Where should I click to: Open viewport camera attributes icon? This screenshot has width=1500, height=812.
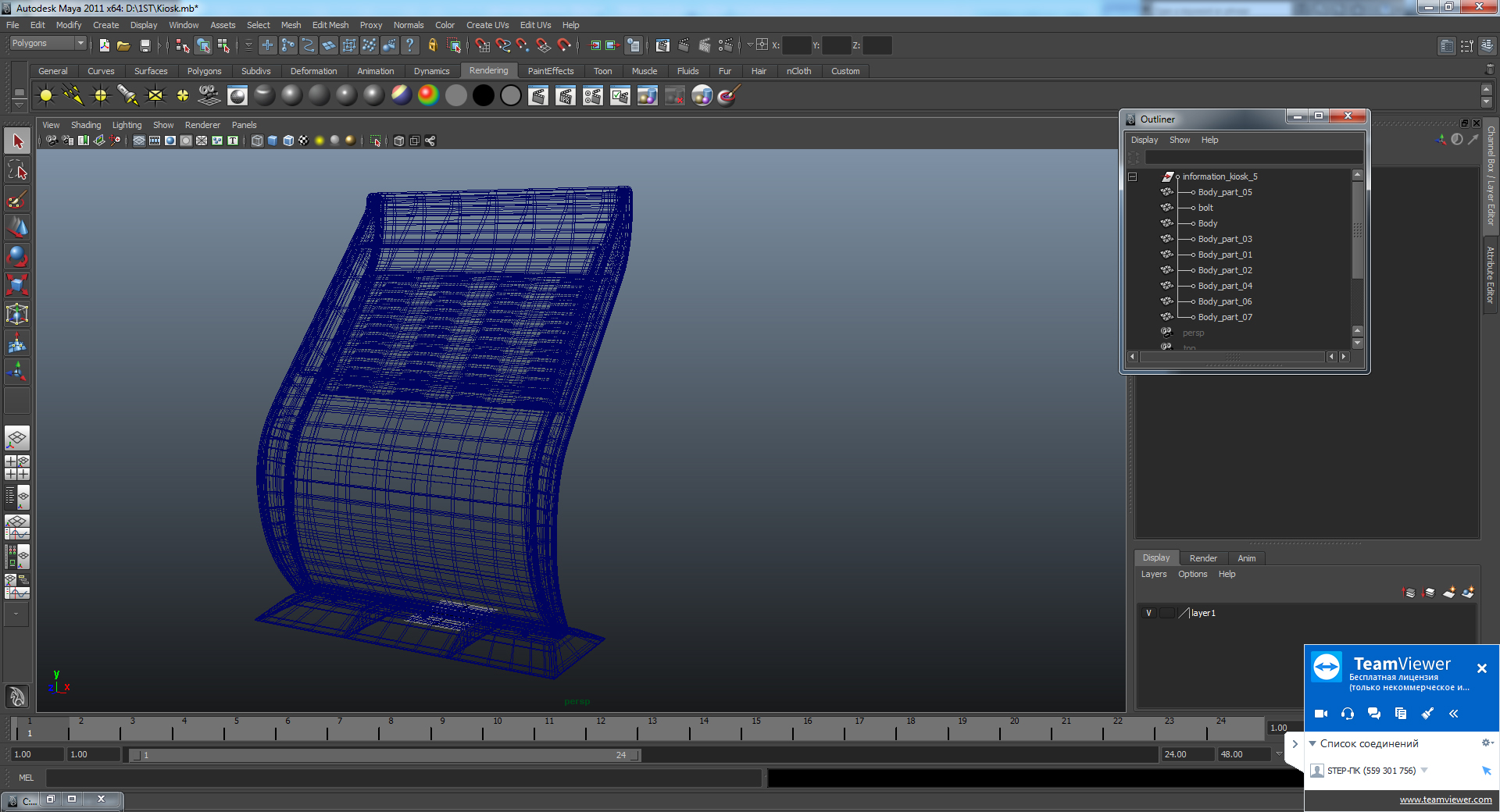tap(68, 141)
